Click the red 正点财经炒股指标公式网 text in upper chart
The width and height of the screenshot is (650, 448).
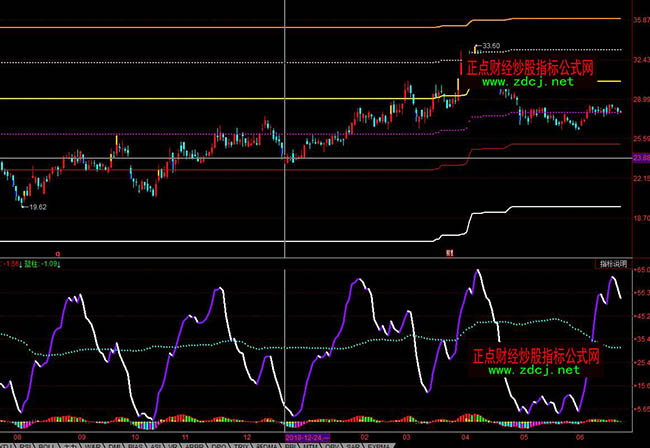pyautogui.click(x=530, y=68)
